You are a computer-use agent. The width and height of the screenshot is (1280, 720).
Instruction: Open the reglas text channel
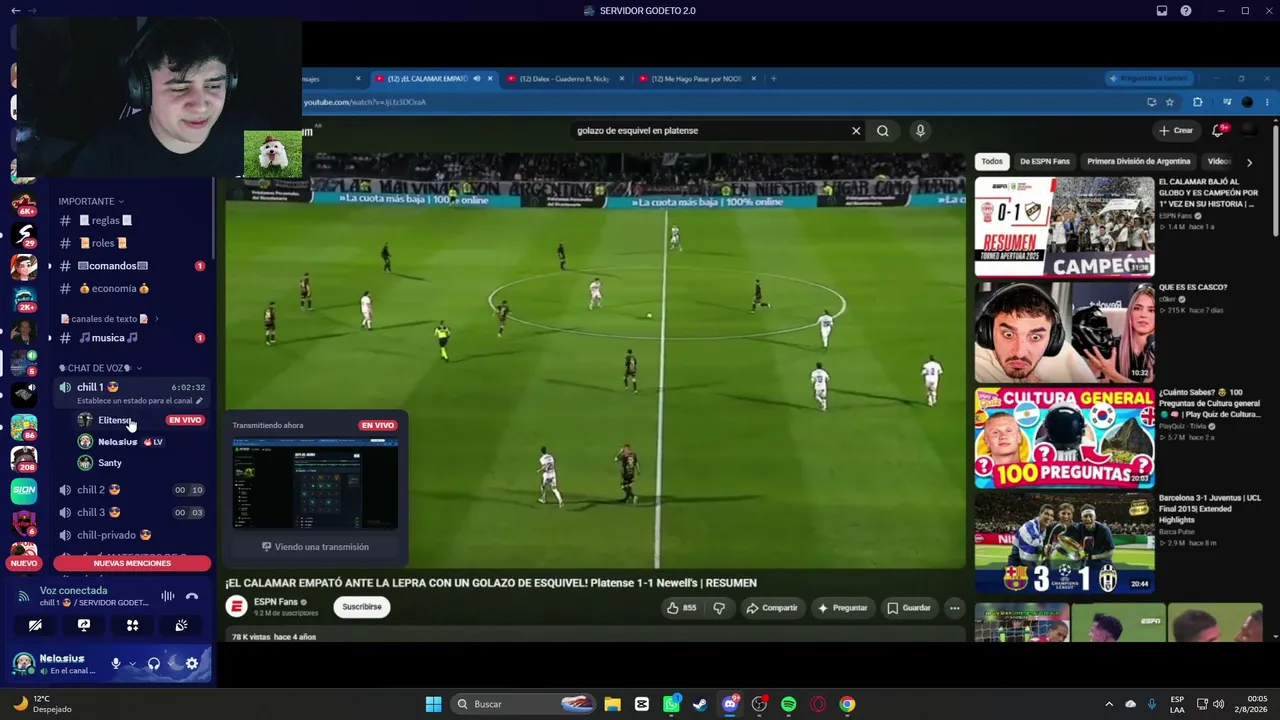(131, 220)
